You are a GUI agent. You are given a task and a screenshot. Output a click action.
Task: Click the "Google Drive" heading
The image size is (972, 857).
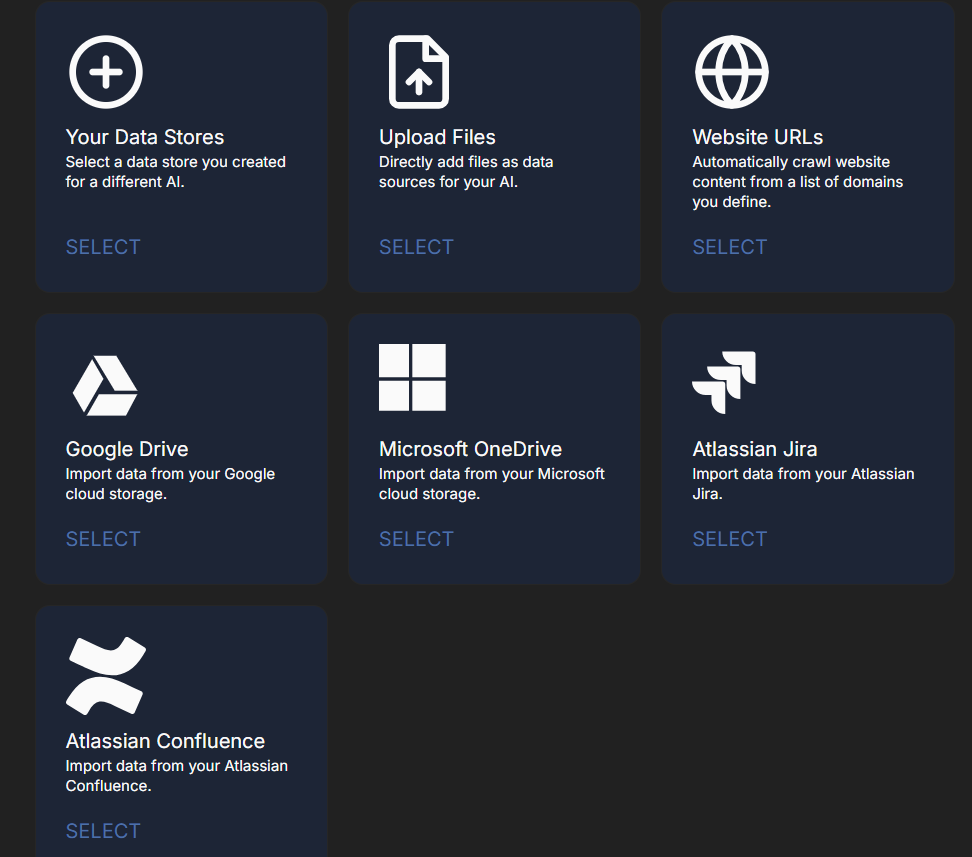(x=127, y=449)
